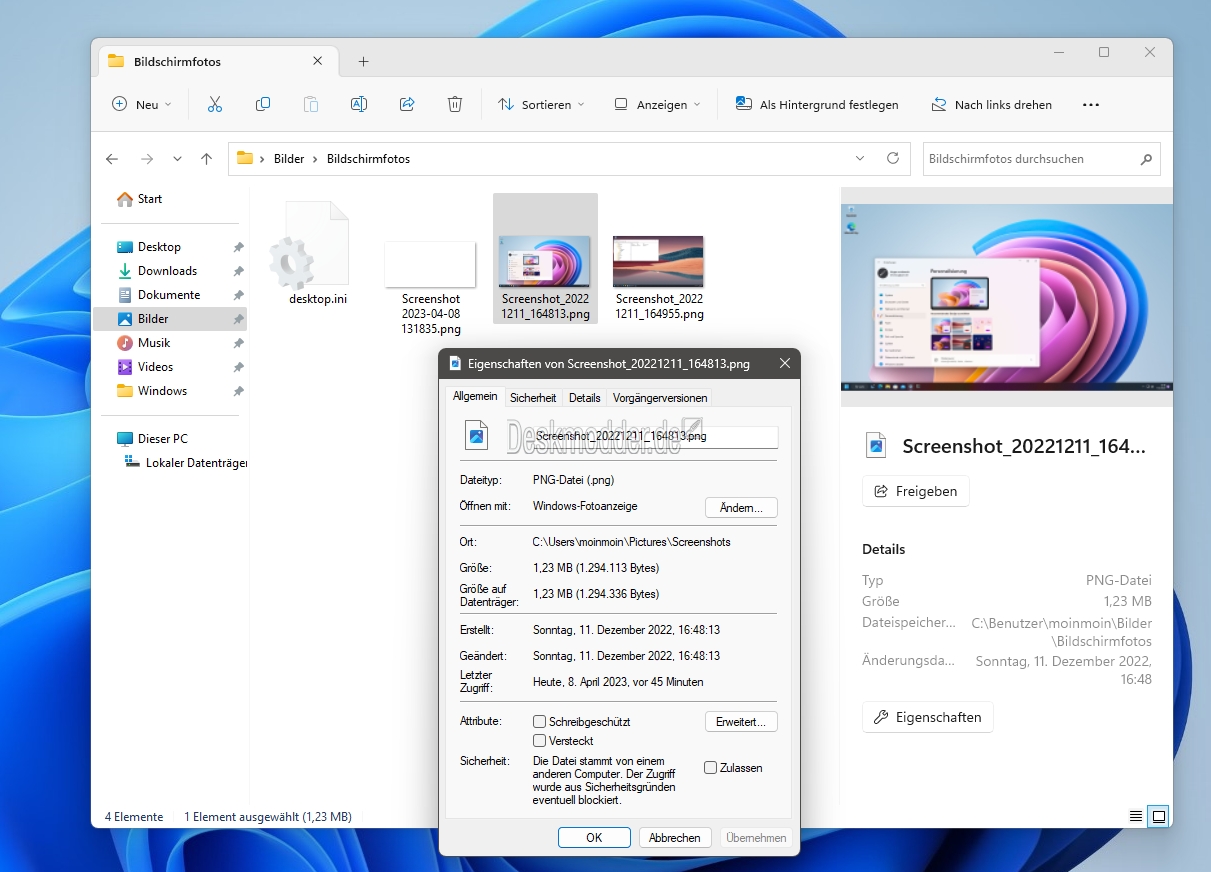Click Als Hintergrund festlegen

coord(817,104)
